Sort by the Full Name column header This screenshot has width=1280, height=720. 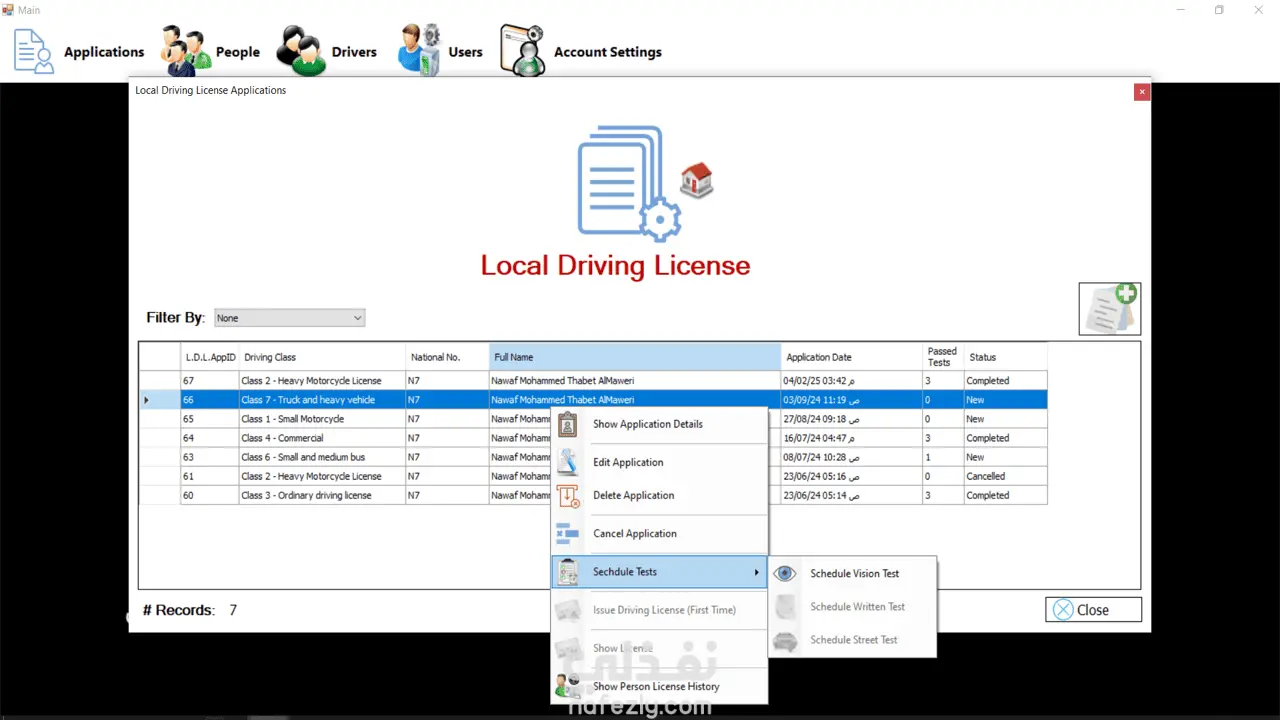tap(635, 357)
